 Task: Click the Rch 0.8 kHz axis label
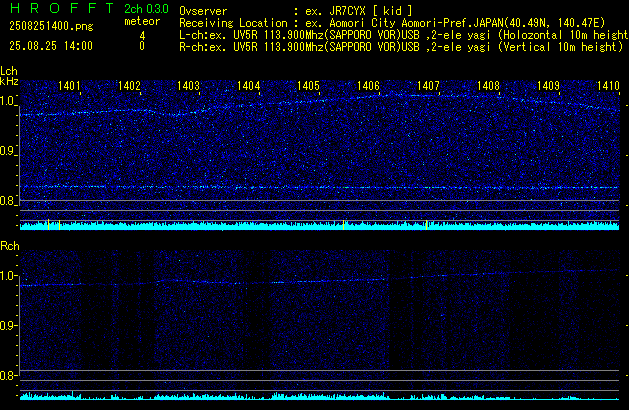(8, 376)
